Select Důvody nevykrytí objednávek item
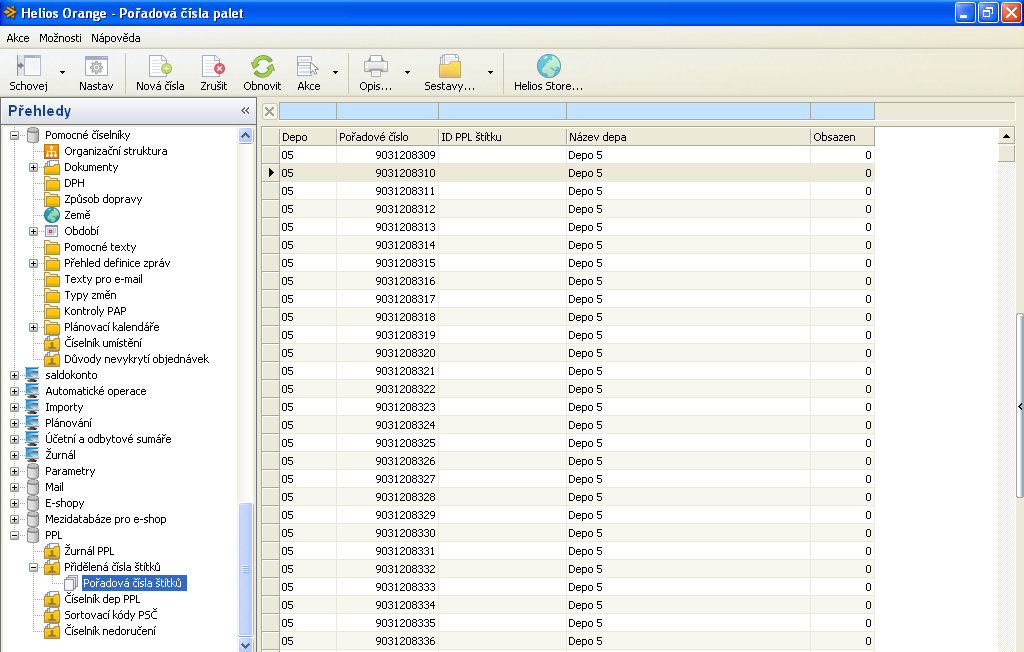 click(x=136, y=359)
